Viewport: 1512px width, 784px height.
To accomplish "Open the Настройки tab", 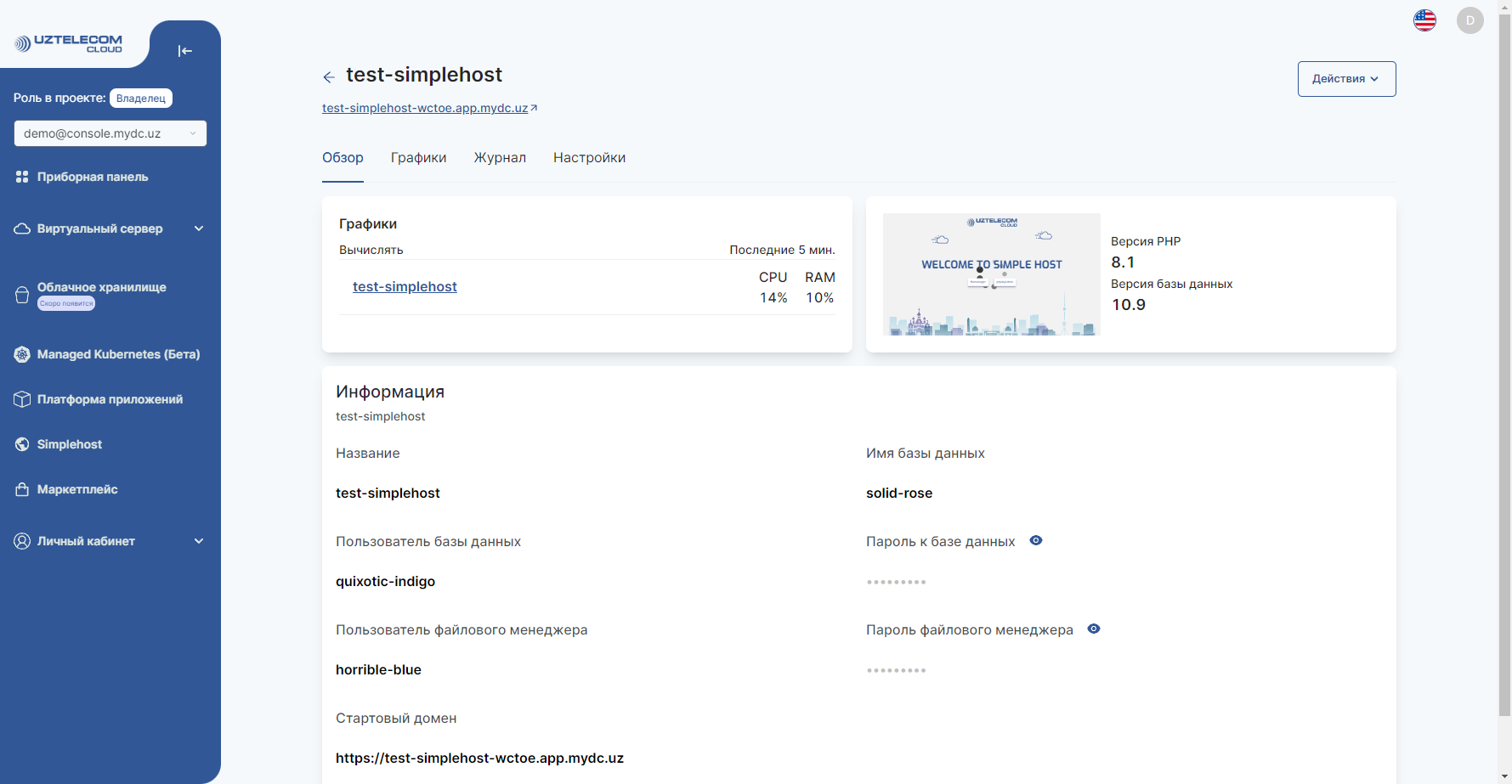I will click(589, 157).
